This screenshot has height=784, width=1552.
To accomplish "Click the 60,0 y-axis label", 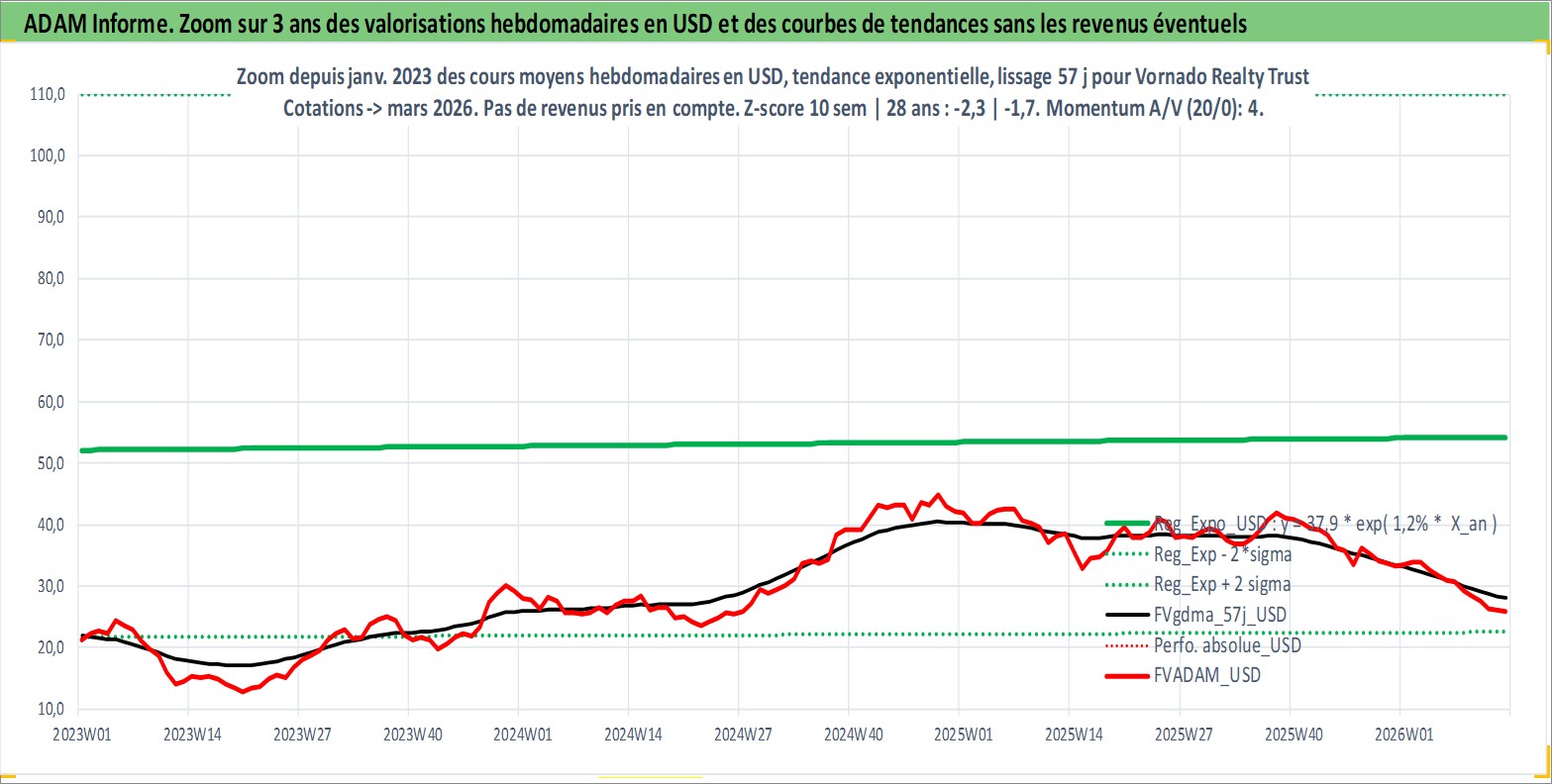I will 50,402.
